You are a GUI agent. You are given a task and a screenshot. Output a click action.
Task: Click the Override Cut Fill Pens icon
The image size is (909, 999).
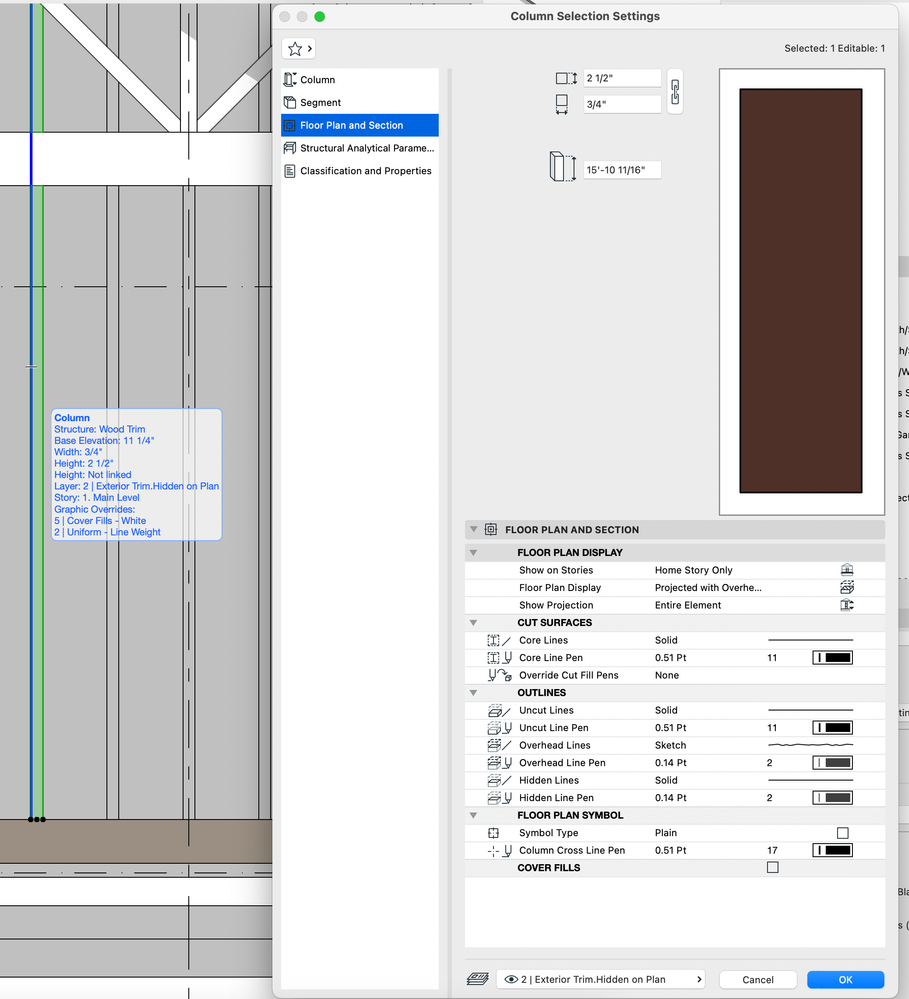point(497,675)
